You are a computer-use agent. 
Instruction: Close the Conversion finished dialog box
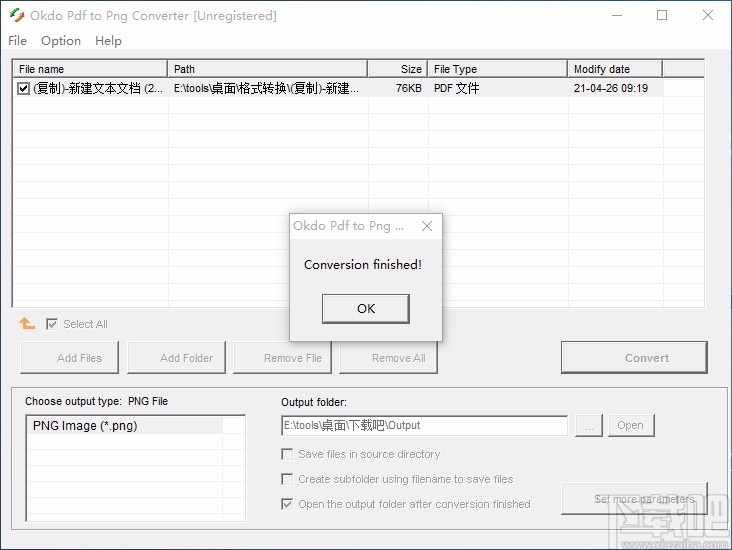(427, 226)
